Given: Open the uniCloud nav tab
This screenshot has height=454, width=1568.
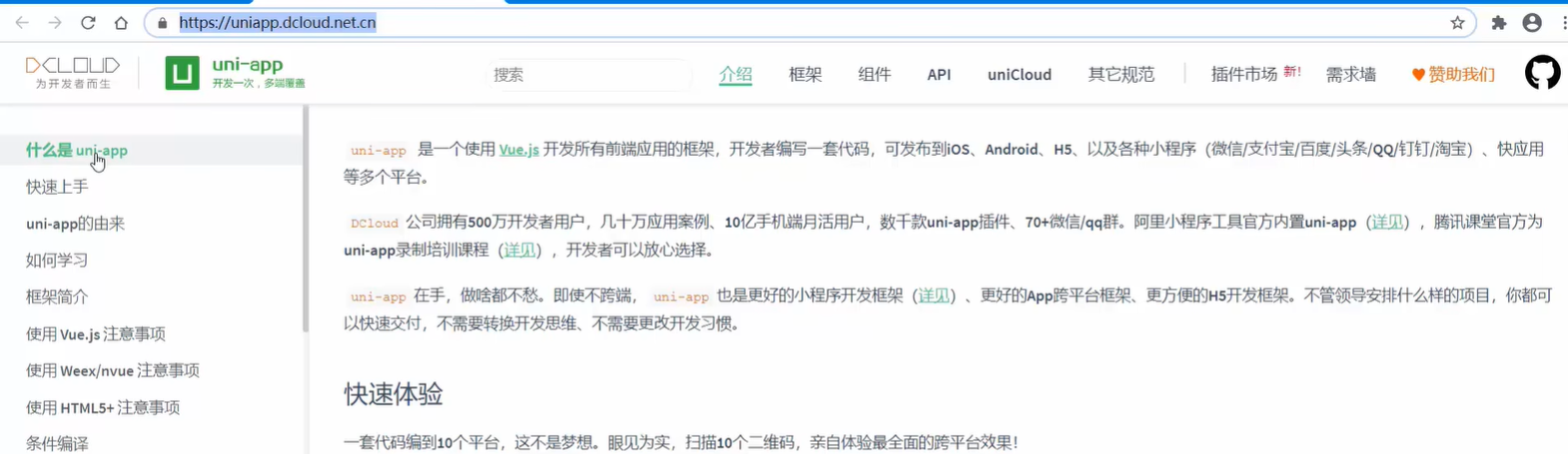Looking at the screenshot, I should coord(1019,74).
